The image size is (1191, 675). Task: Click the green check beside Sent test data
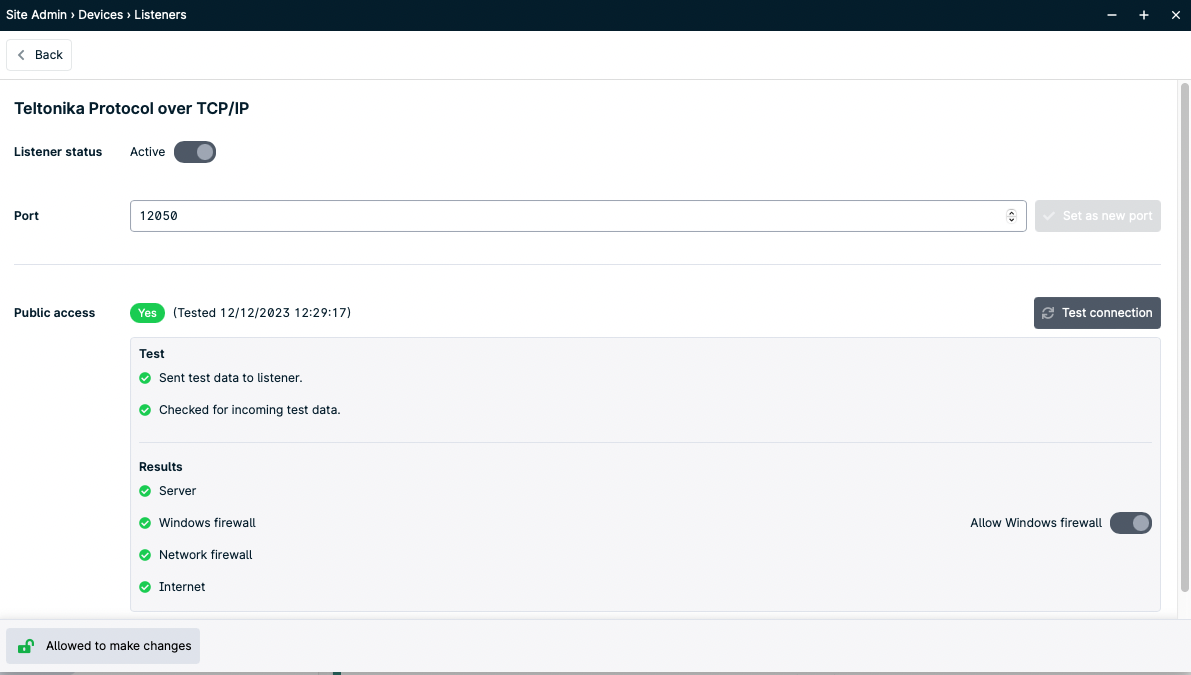coord(145,378)
